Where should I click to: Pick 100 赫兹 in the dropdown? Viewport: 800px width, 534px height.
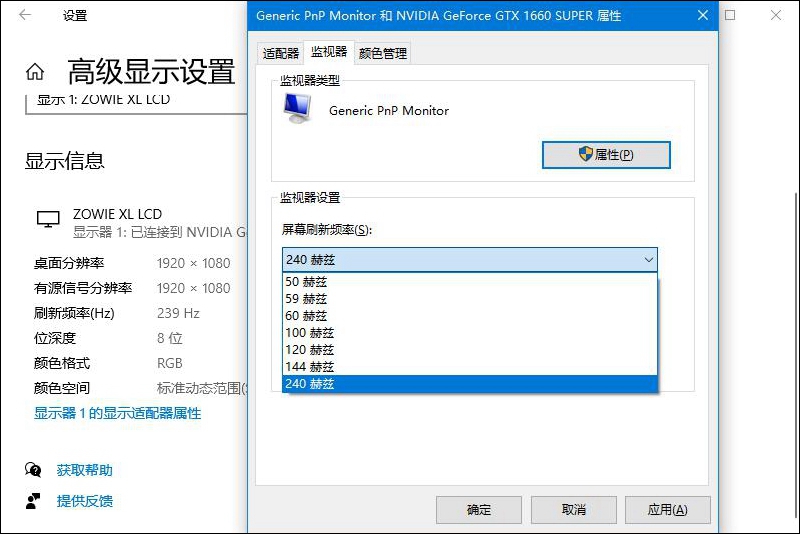click(x=470, y=333)
